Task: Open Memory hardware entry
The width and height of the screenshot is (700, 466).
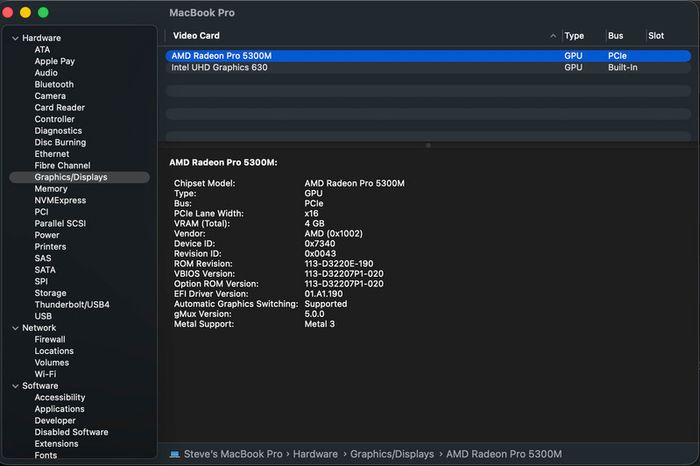Action: 51,189
